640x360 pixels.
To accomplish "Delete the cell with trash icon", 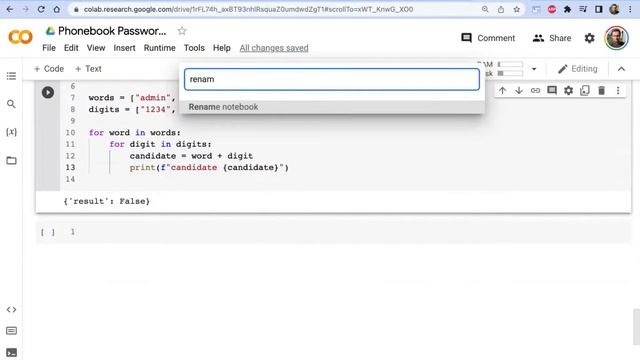I will click(x=601, y=90).
